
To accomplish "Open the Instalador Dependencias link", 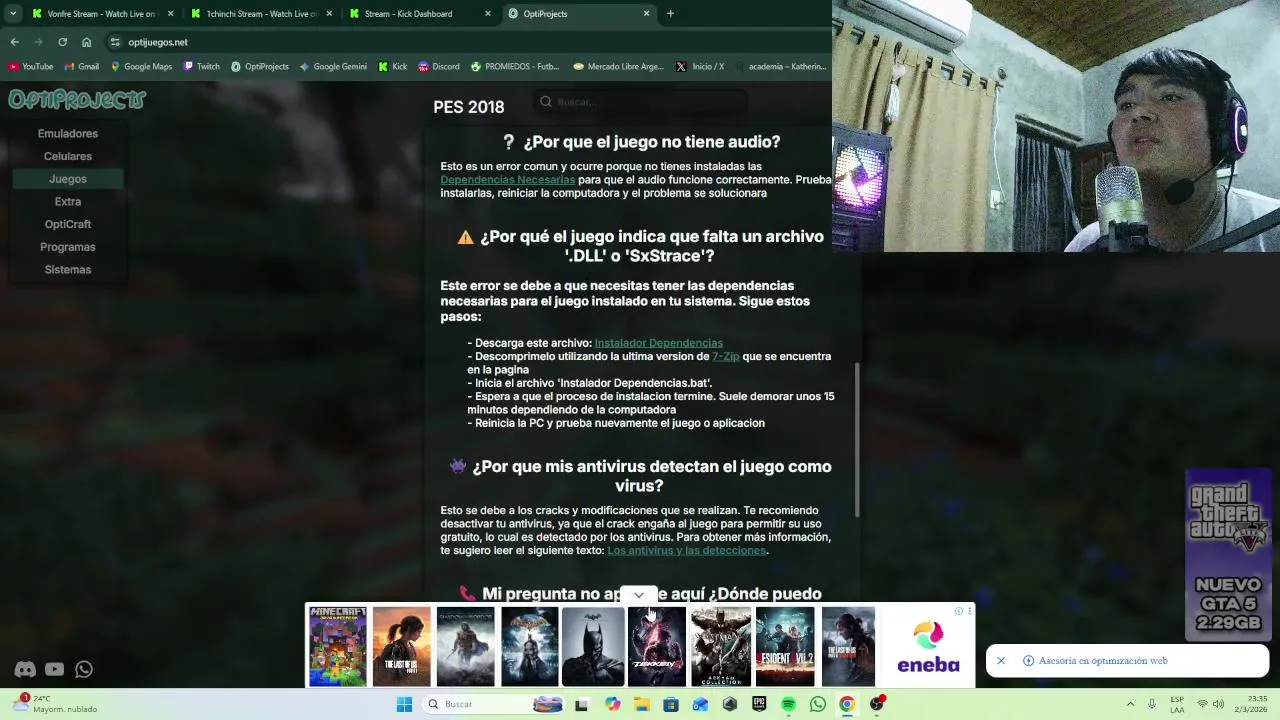I will (658, 343).
